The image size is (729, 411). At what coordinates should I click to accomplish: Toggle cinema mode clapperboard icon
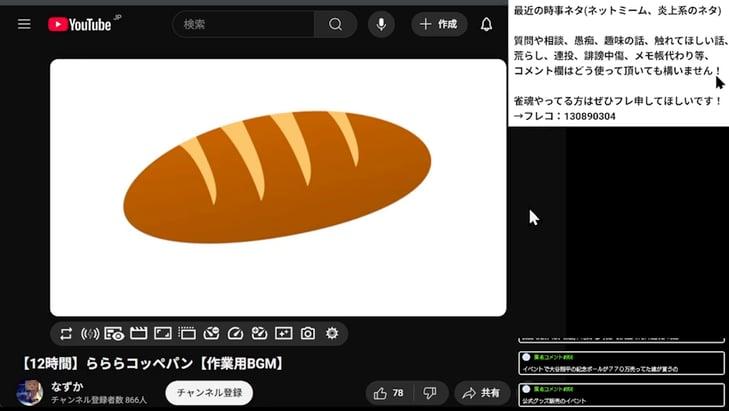(139, 333)
